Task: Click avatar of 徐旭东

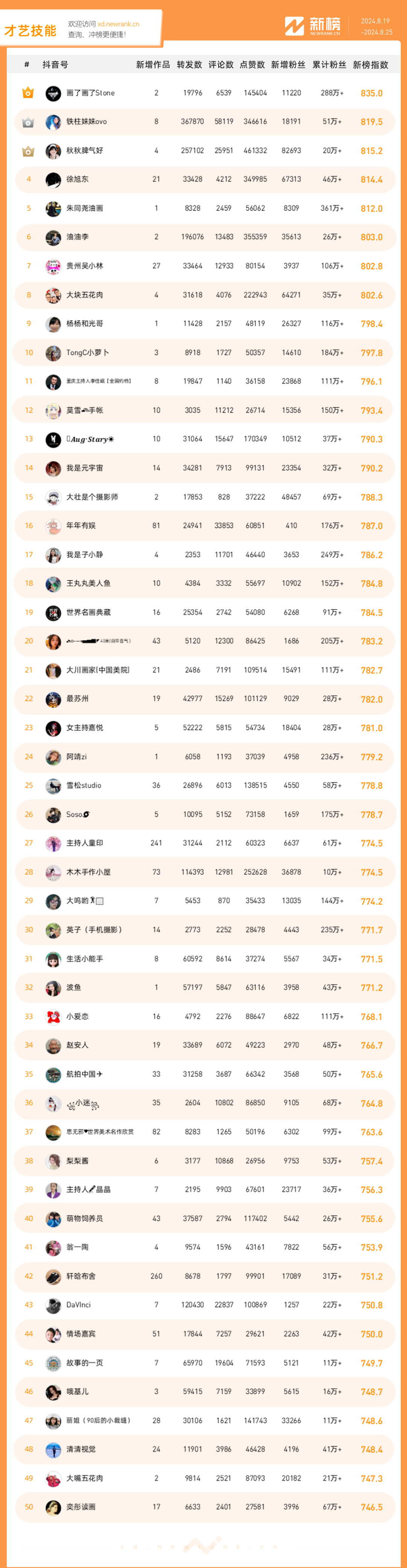Action: pyautogui.click(x=54, y=180)
